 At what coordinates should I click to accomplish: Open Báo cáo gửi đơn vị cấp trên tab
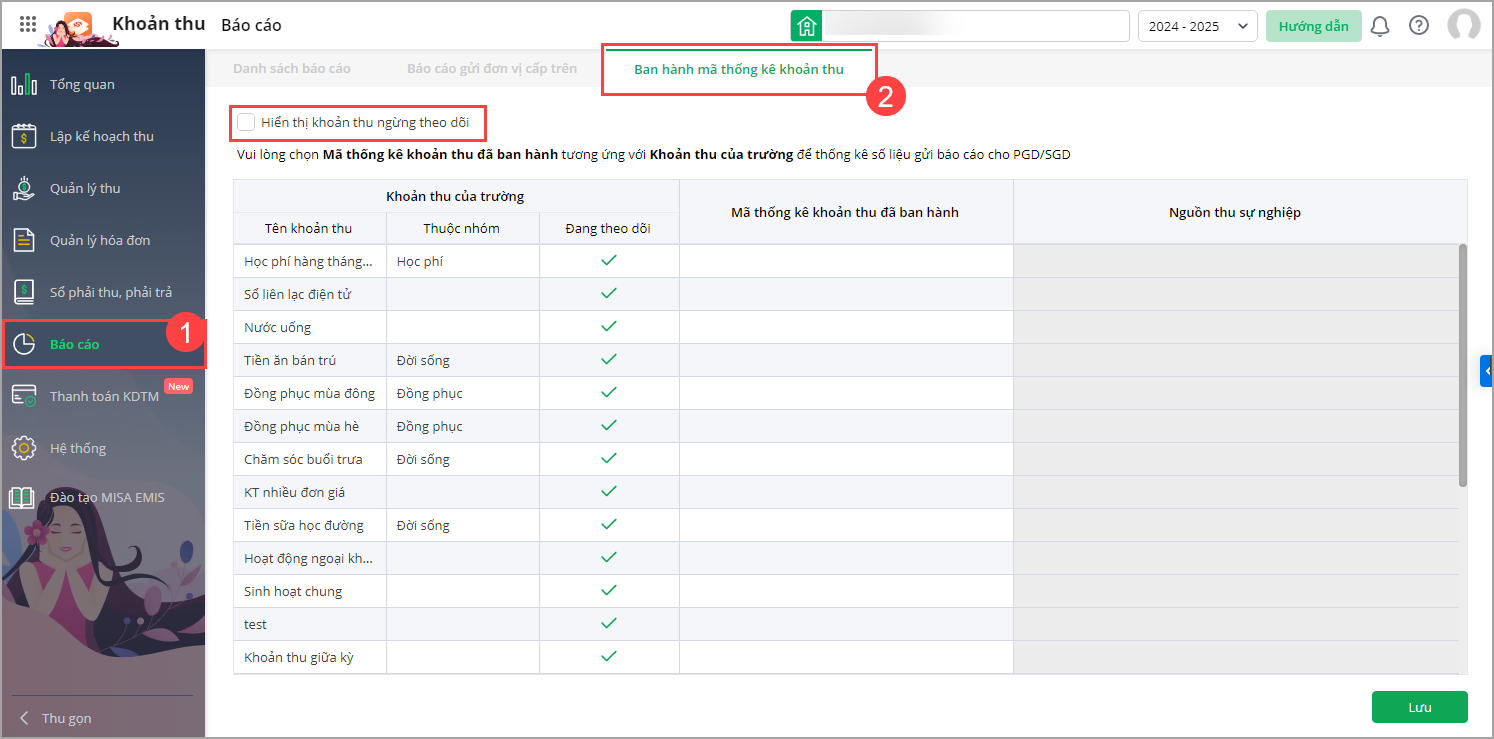tap(492, 69)
